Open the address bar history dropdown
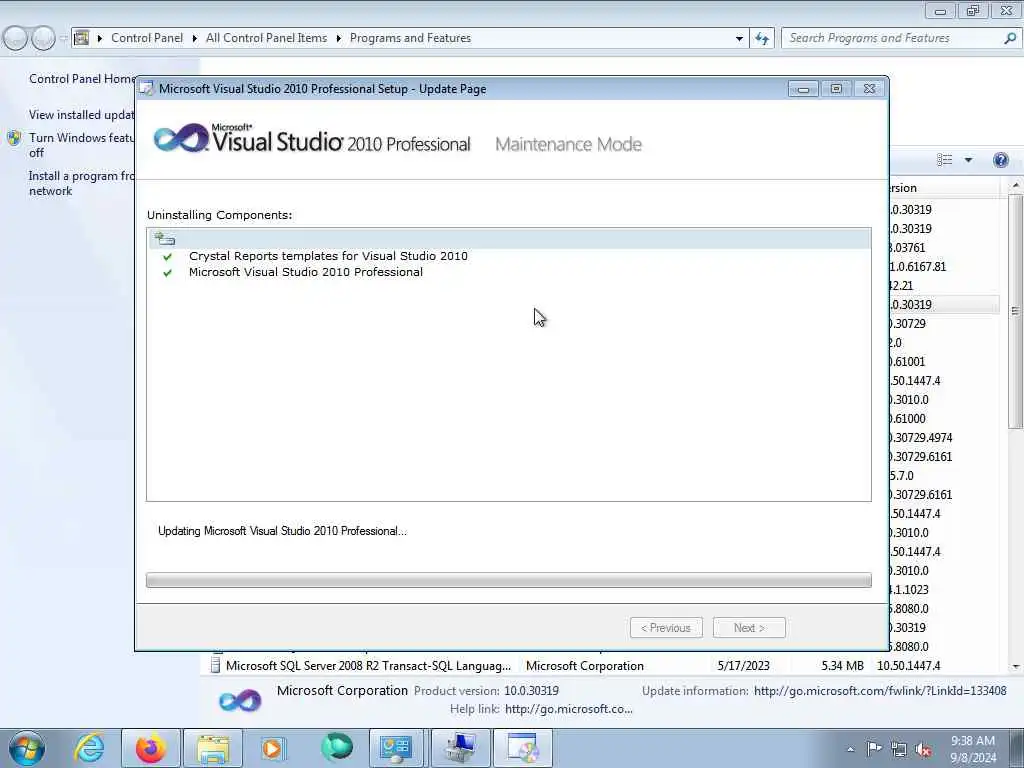This screenshot has height=768, width=1024. (x=739, y=39)
